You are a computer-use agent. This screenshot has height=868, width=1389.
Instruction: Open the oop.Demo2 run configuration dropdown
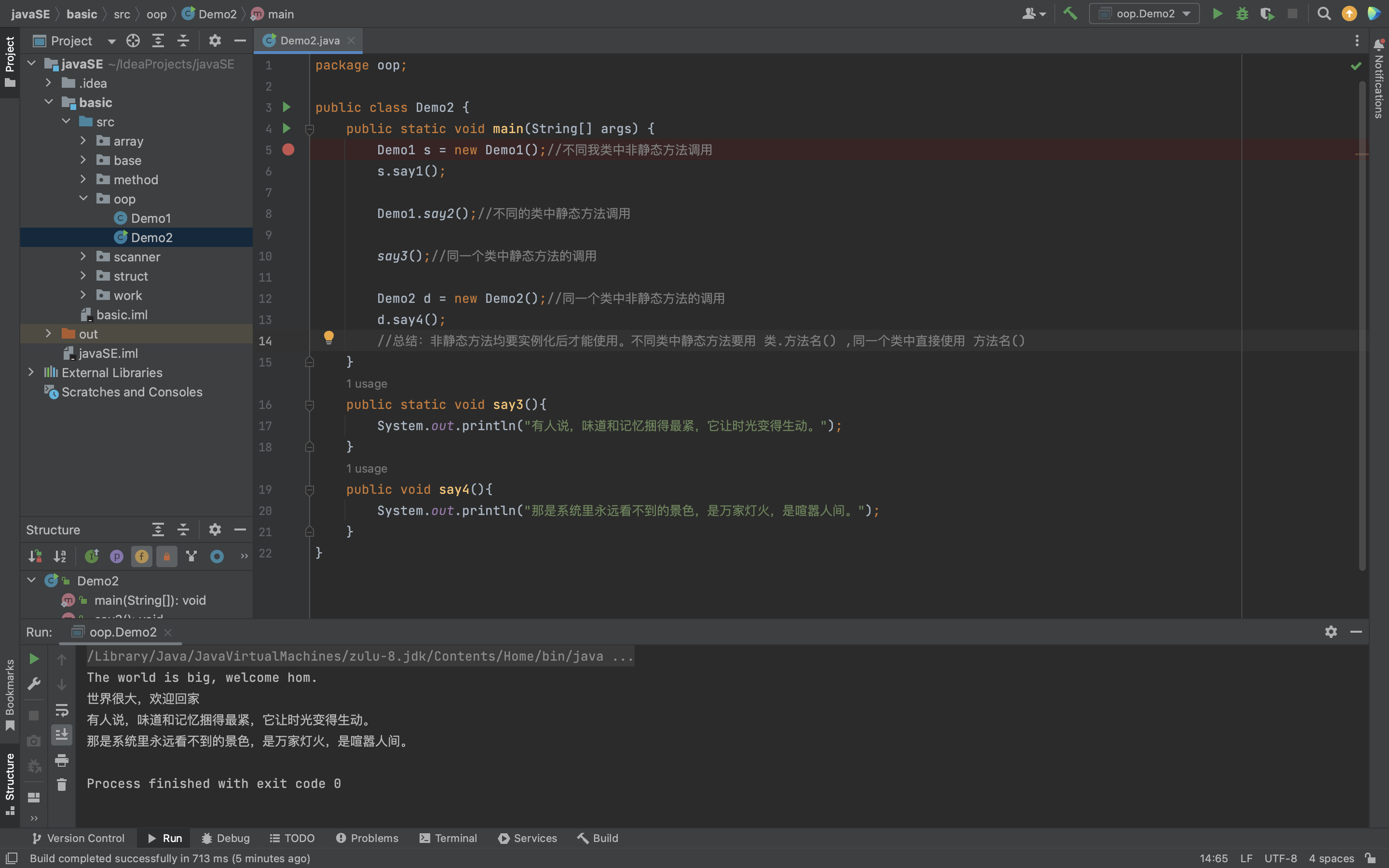point(1144,14)
